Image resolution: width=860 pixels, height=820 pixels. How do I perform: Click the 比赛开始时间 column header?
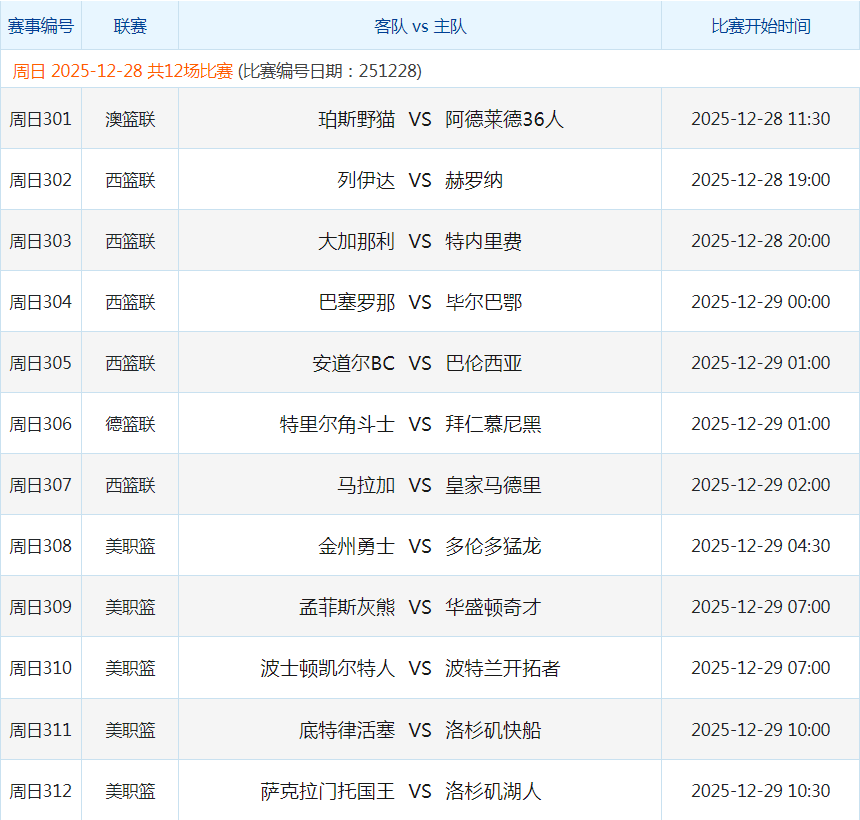[761, 26]
